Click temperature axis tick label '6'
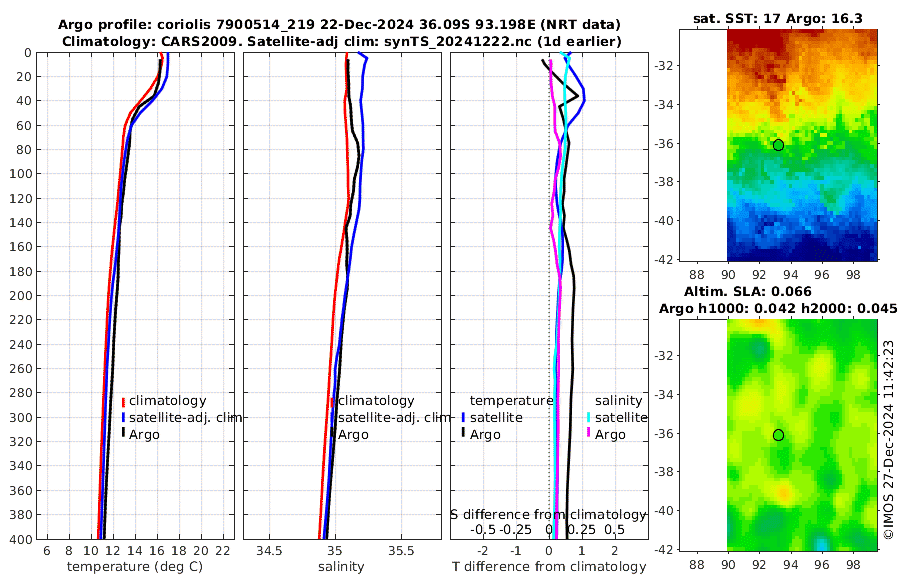Viewport: 900px width, 580px height. click(46, 551)
